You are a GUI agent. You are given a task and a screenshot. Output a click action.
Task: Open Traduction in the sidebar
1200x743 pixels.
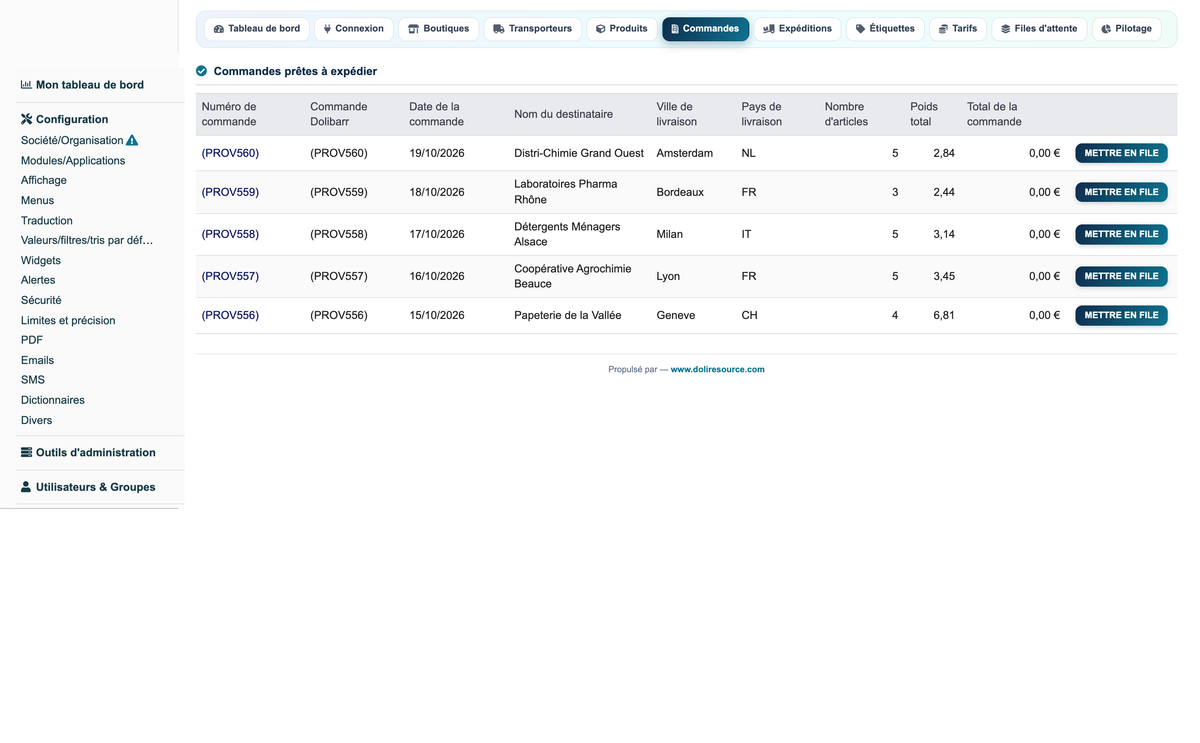coord(47,221)
